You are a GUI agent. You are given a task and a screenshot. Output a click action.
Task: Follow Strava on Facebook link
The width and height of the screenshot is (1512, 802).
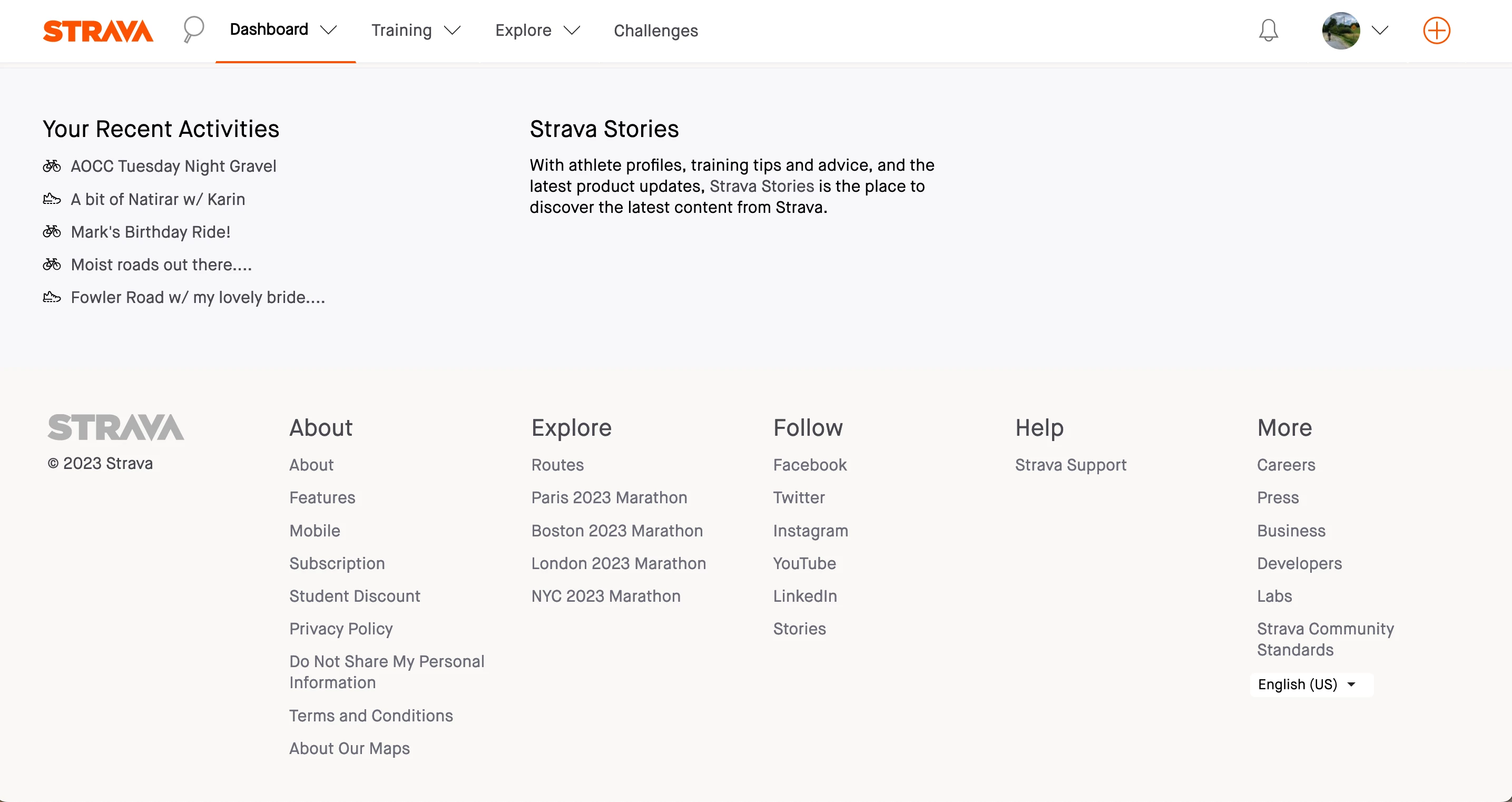click(x=809, y=465)
